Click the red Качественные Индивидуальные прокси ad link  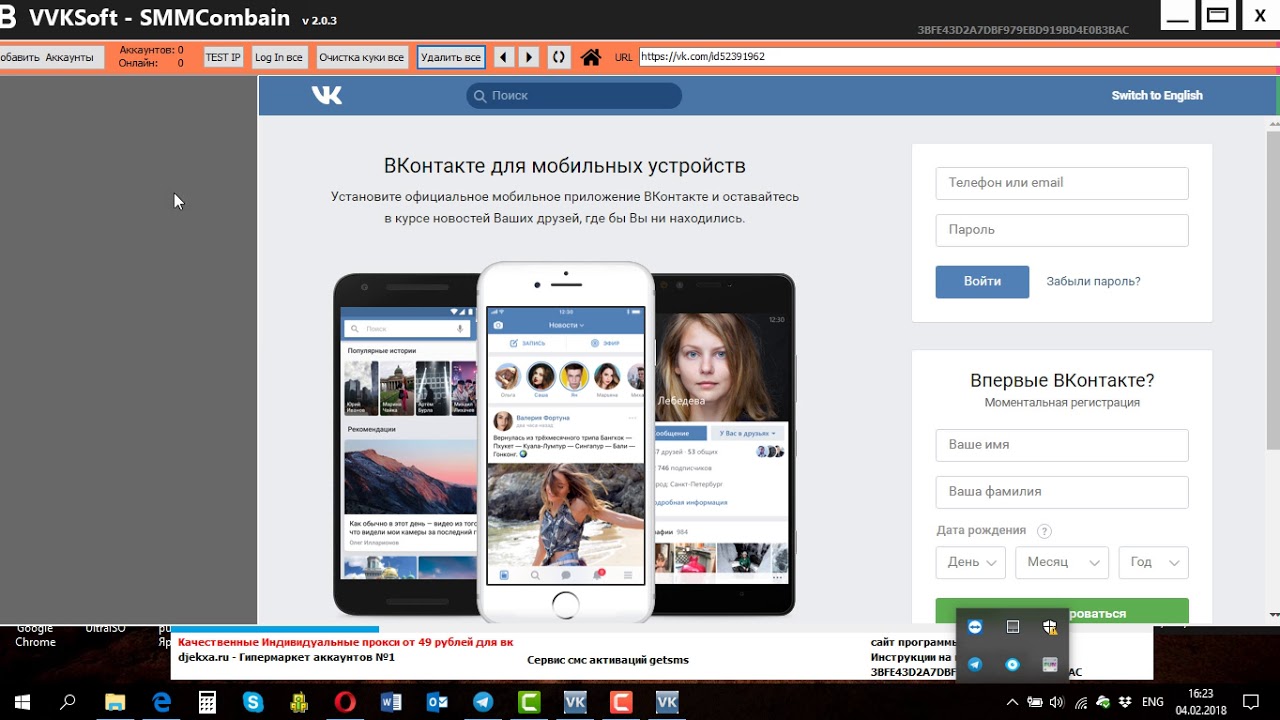coord(345,642)
